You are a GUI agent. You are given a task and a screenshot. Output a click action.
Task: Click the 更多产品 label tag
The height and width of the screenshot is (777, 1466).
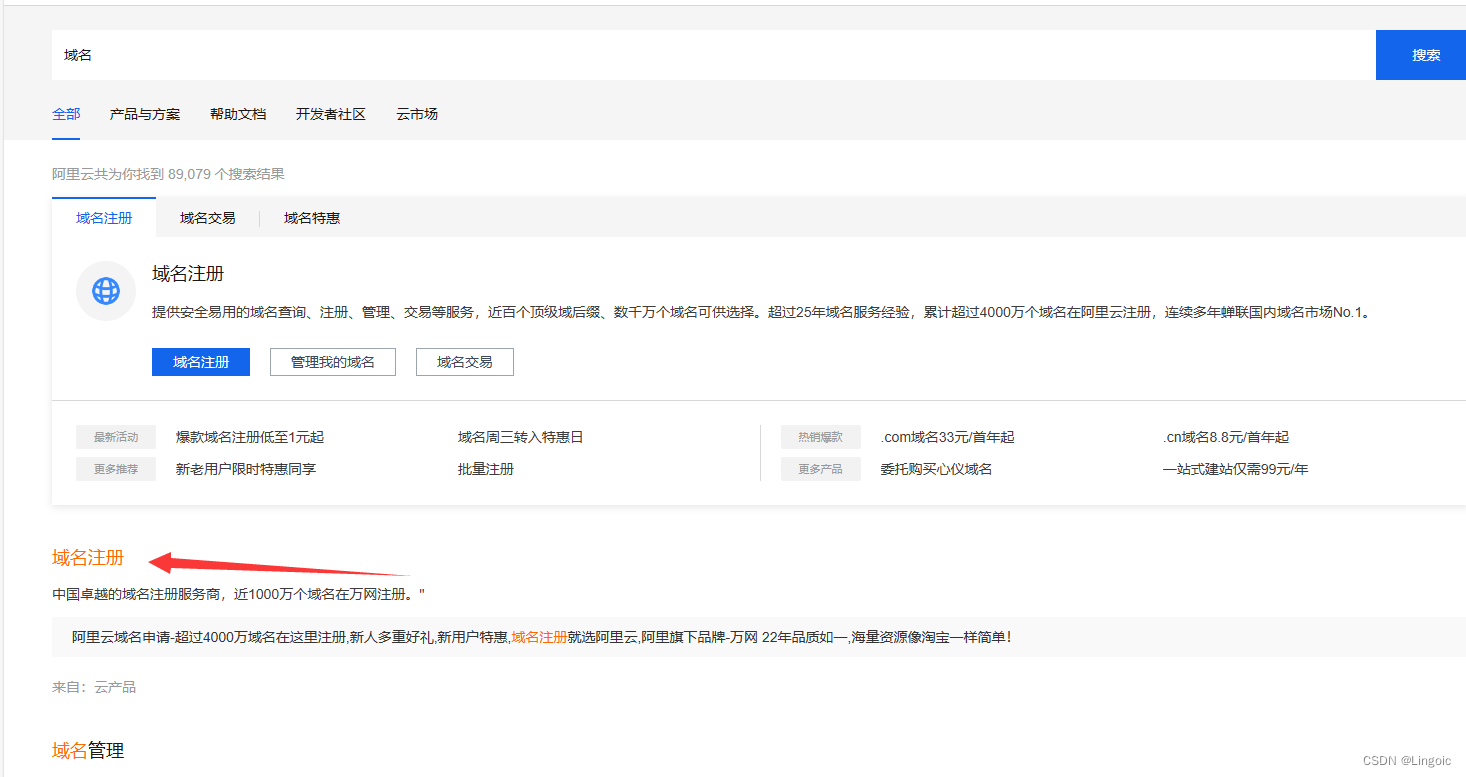click(820, 469)
